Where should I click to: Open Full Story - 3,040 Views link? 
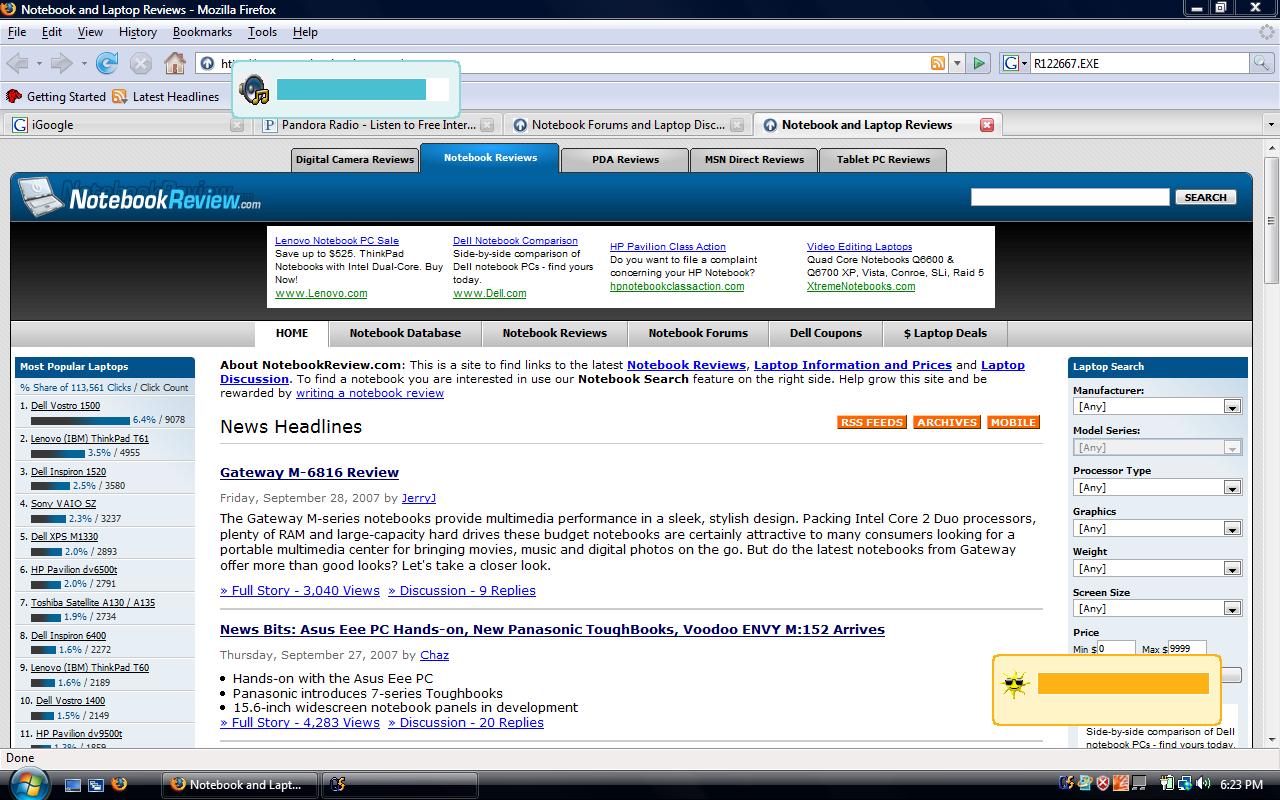[x=300, y=590]
